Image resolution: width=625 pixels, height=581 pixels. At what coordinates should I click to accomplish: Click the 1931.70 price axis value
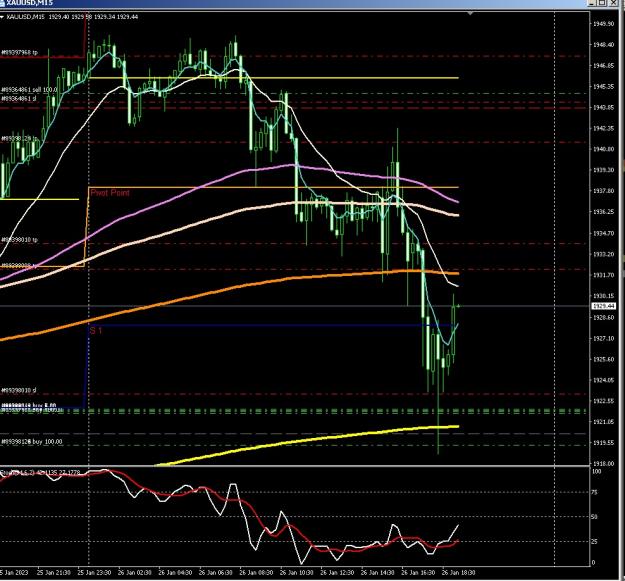click(x=603, y=275)
